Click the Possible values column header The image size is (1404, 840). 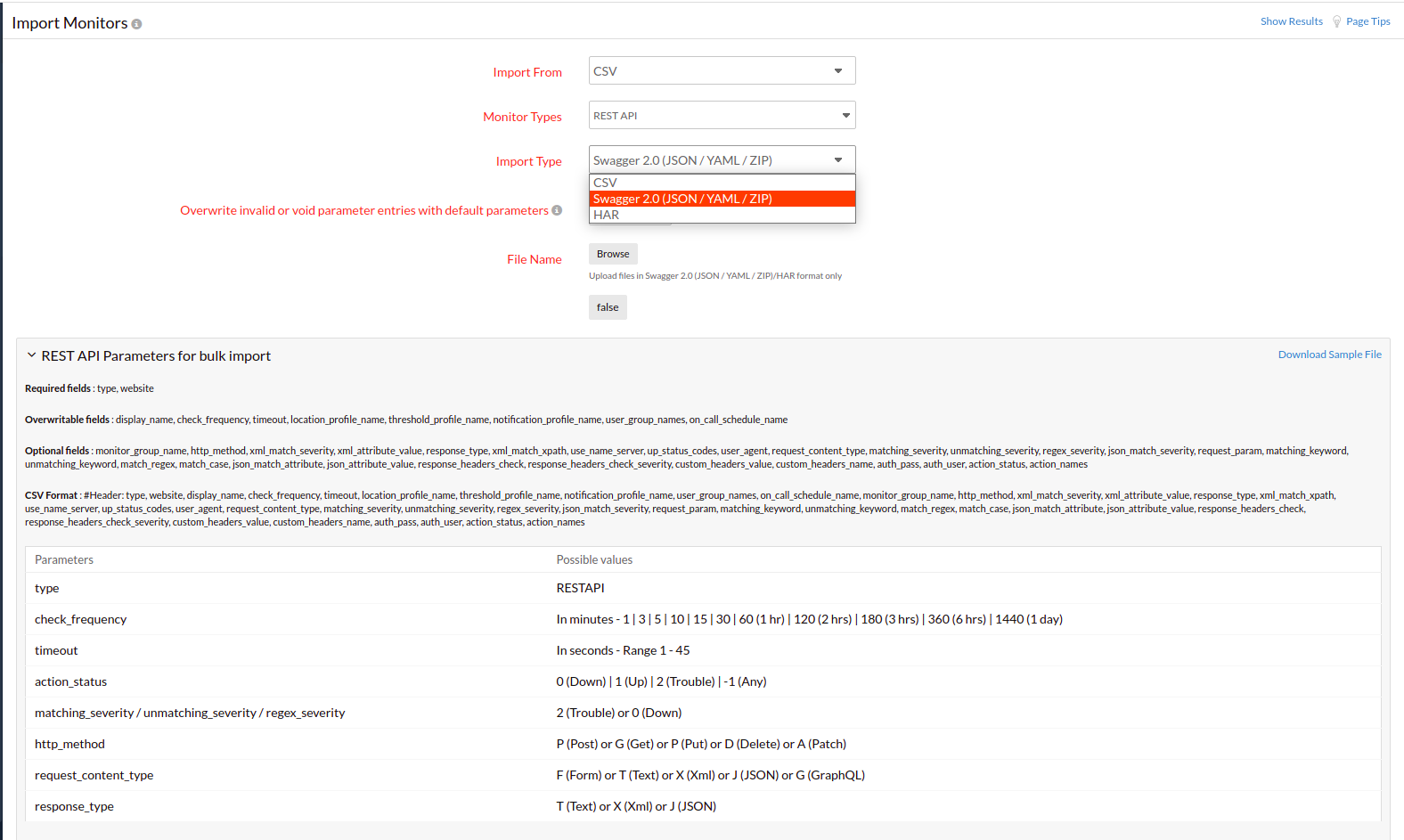coord(594,559)
